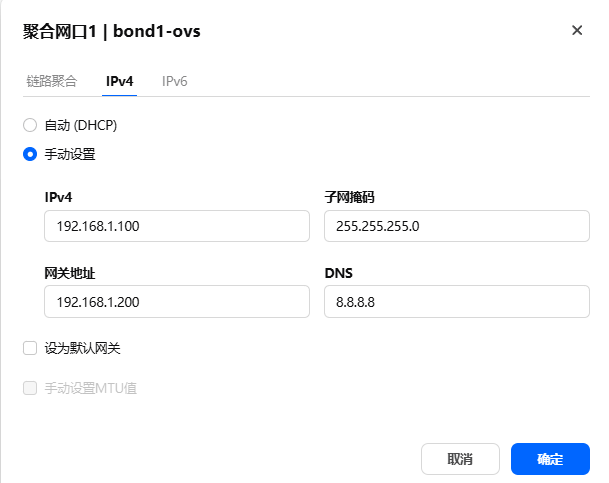This screenshot has width=609, height=483.
Task: Click the bold IPv4 label above 192.168.1.100
Action: 60,196
